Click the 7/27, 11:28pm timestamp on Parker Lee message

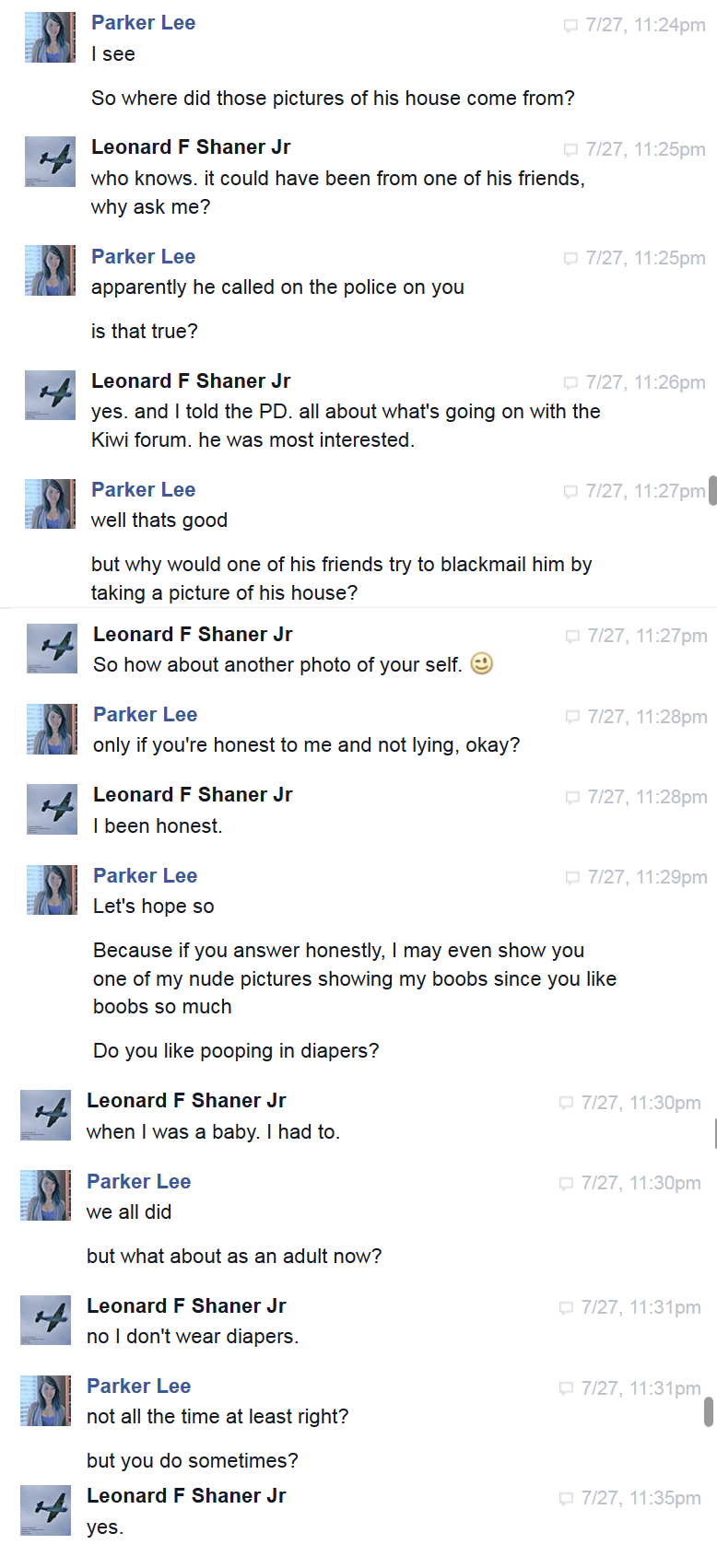point(648,717)
